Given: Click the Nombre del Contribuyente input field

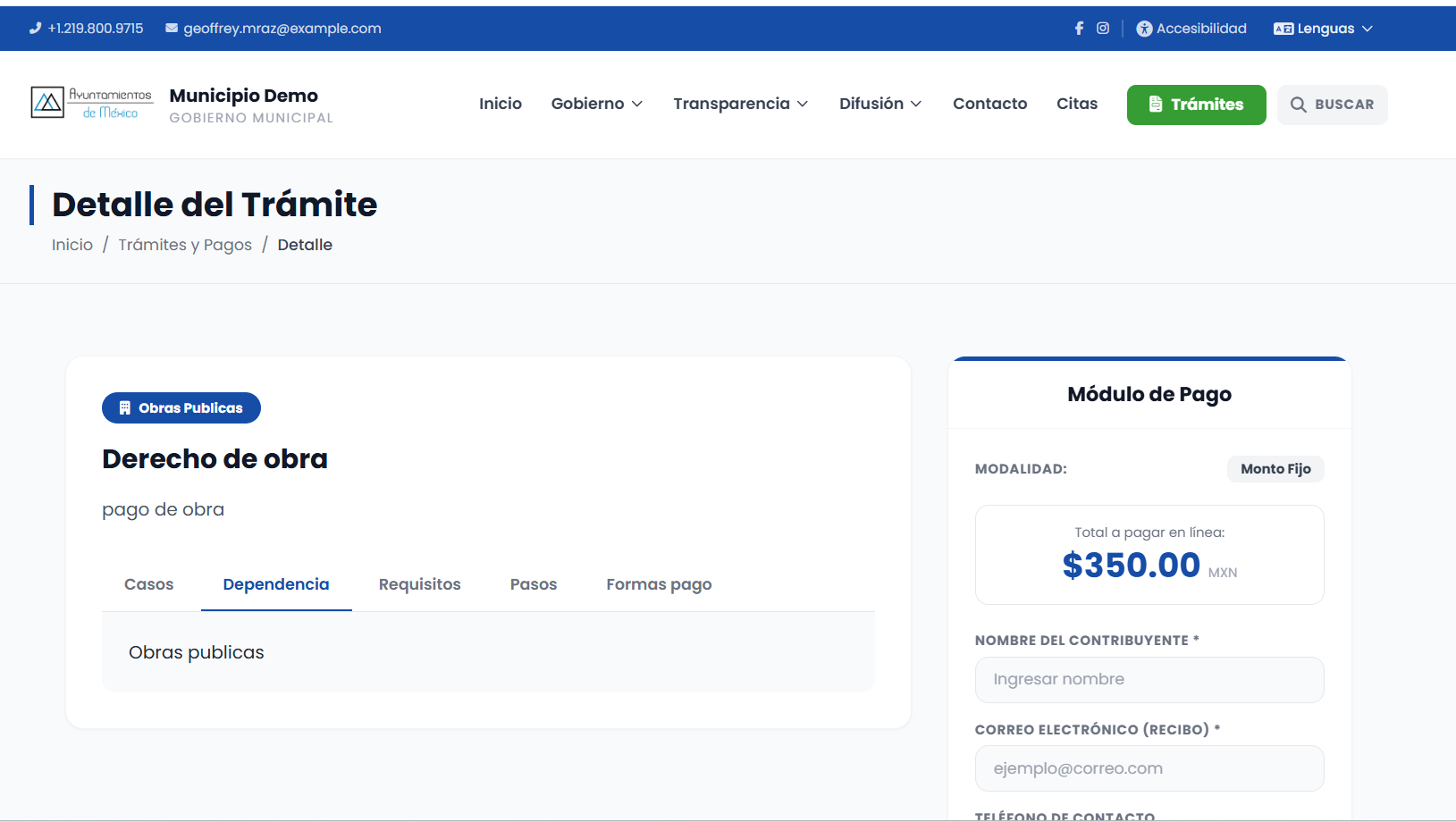Looking at the screenshot, I should [1149, 680].
